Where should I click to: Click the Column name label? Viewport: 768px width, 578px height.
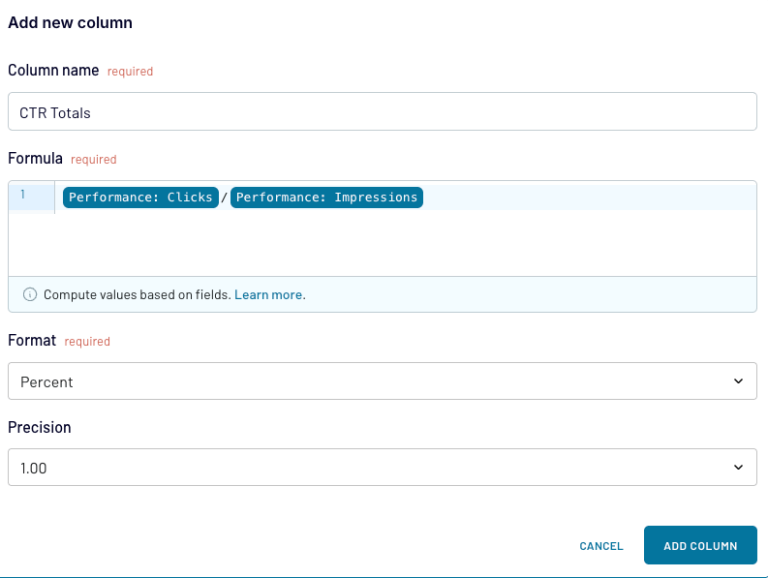[53, 70]
